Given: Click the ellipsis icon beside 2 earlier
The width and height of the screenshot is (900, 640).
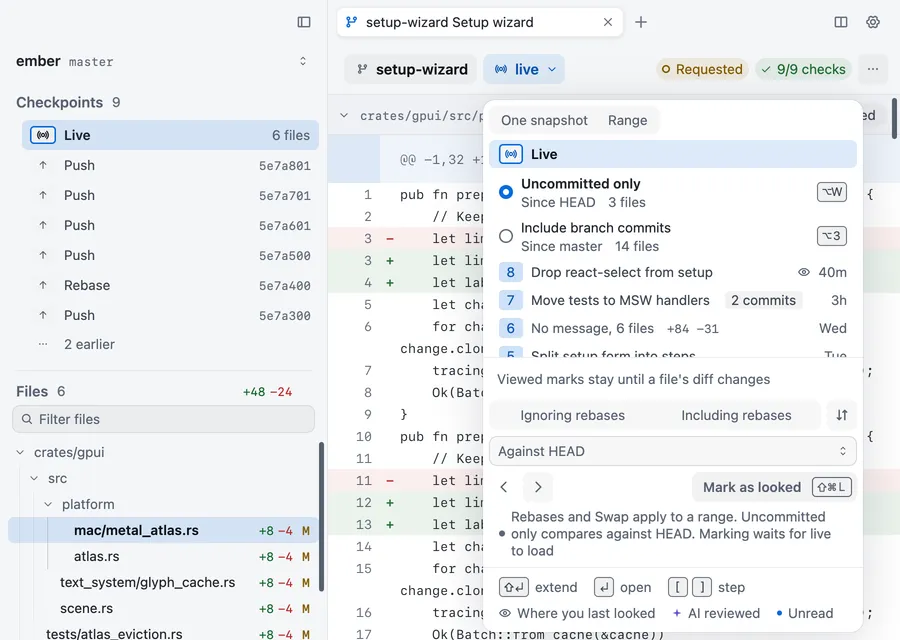Looking at the screenshot, I should click(x=43, y=344).
